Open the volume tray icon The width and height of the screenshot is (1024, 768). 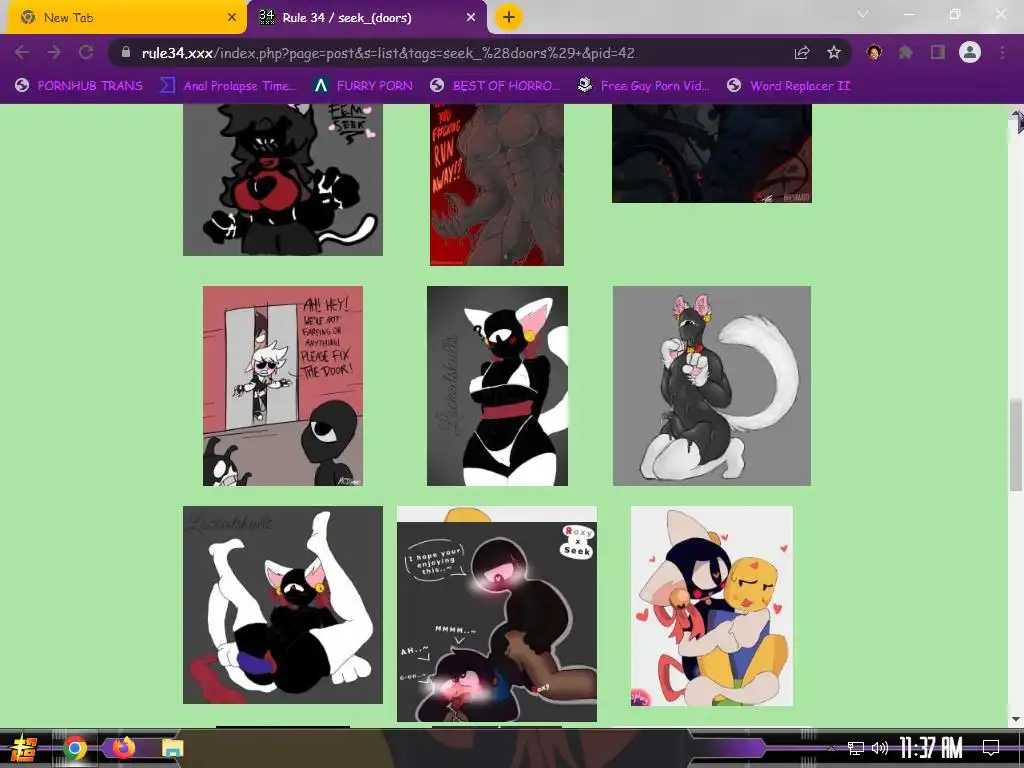coord(880,748)
